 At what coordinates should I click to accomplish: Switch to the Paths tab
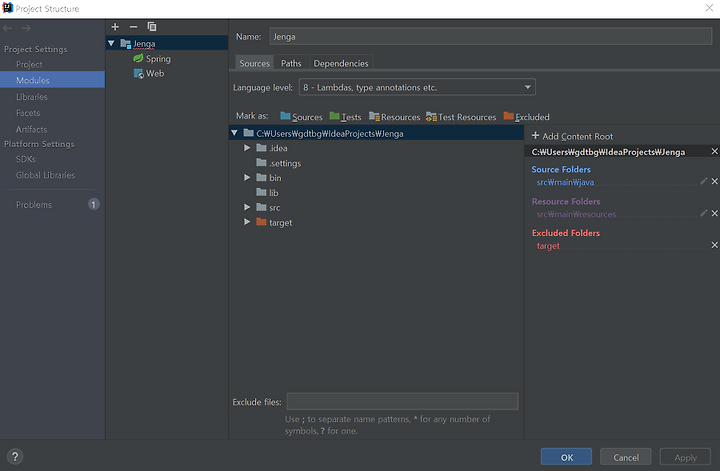coord(291,63)
